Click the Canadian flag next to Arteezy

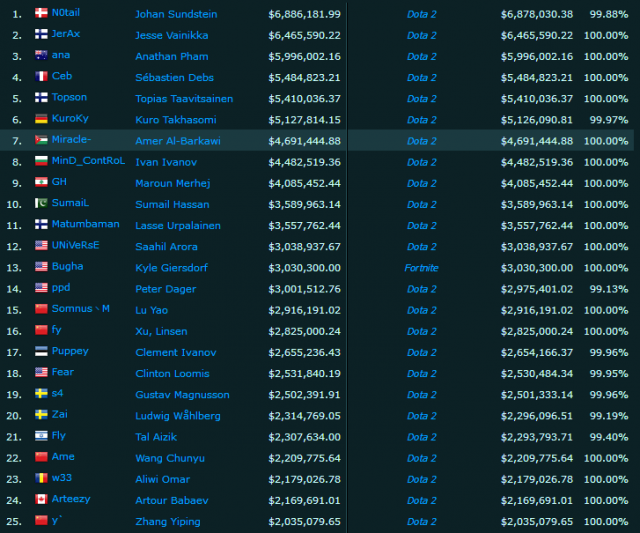tap(41, 500)
